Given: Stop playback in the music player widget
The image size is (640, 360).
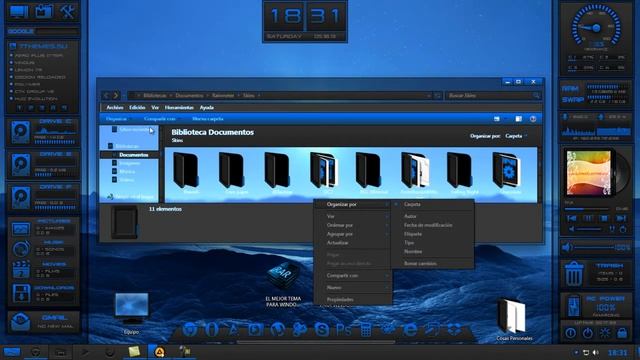Looking at the screenshot, I should click(604, 218).
